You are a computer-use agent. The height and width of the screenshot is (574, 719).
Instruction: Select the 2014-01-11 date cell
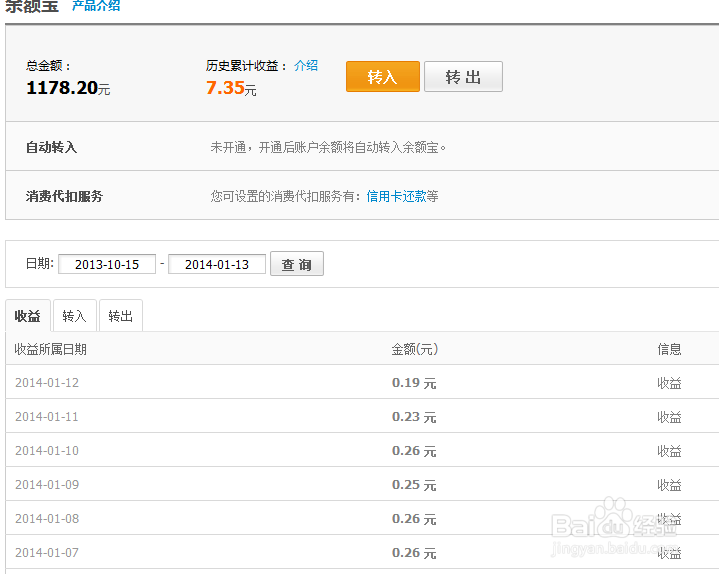tap(47, 416)
